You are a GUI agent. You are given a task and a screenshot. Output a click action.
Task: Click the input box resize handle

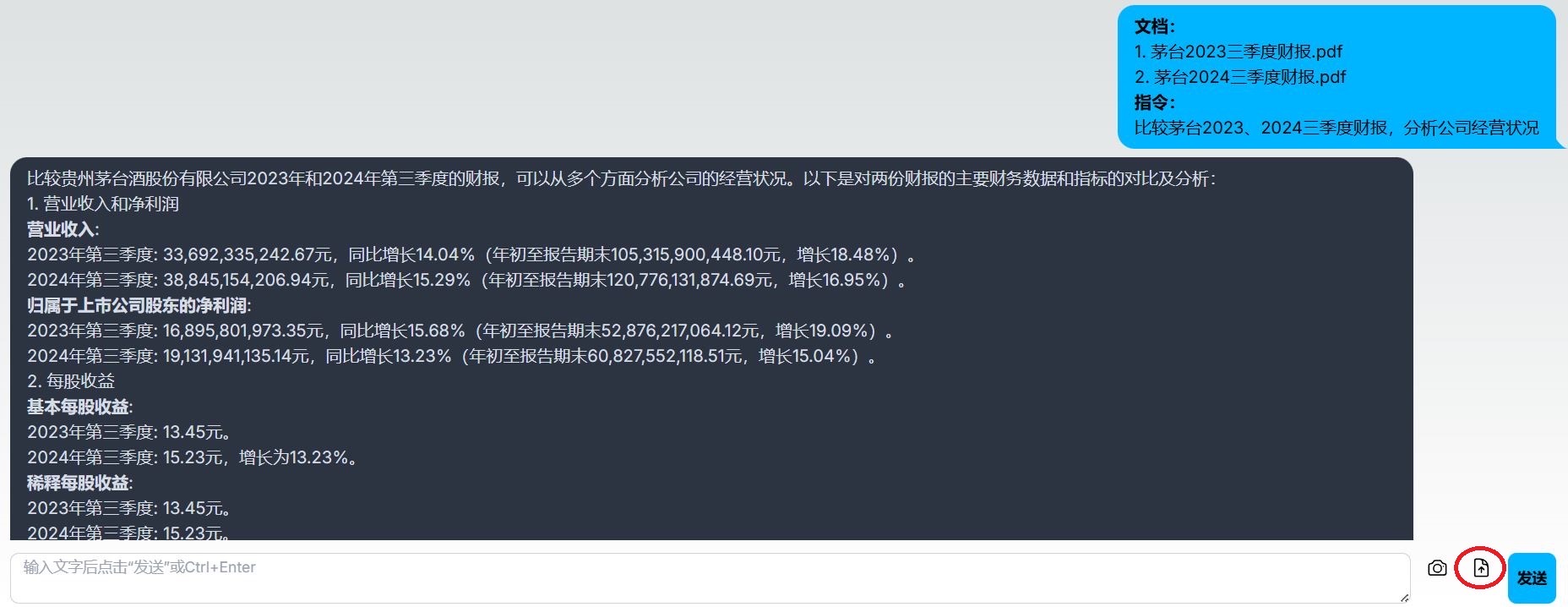pos(1404,597)
